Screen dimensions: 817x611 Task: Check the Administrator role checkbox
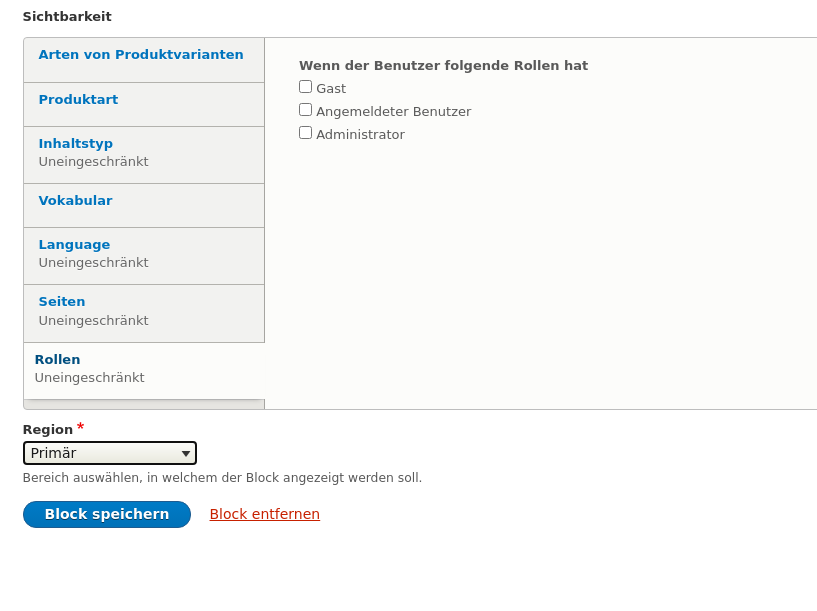pos(306,133)
